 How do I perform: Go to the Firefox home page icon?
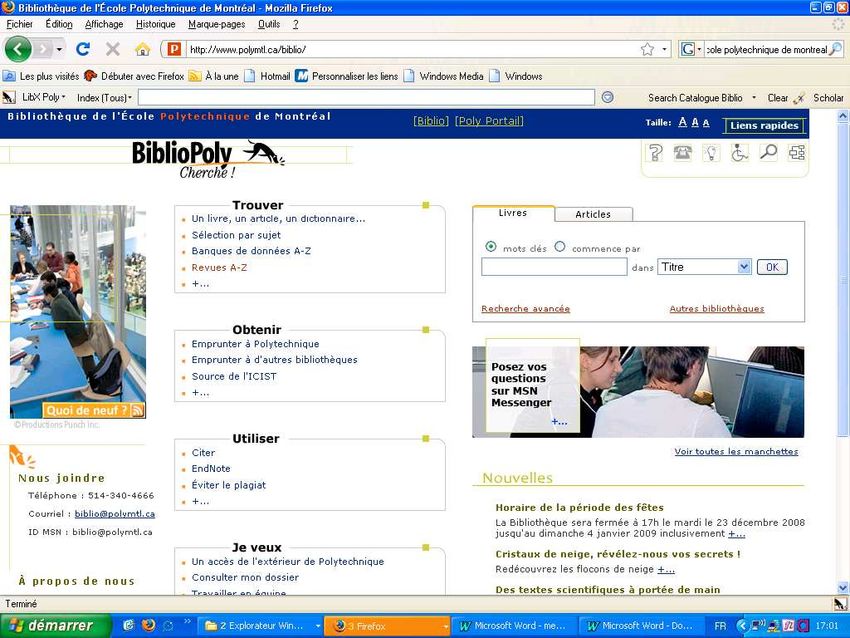pos(143,50)
